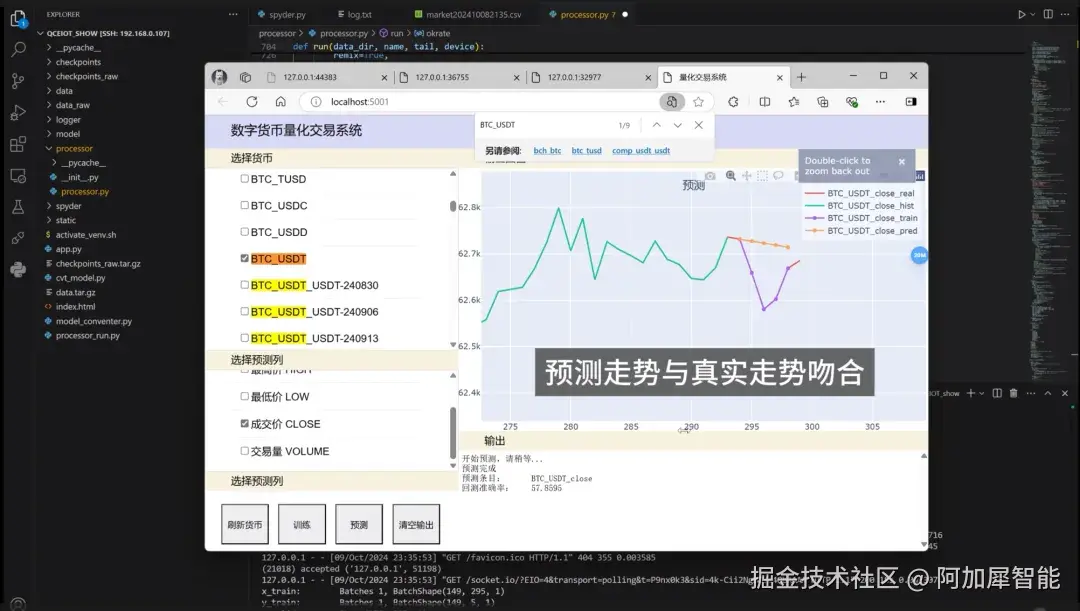Click the camera icon to download the chart
This screenshot has width=1080, height=611.
tap(710, 174)
